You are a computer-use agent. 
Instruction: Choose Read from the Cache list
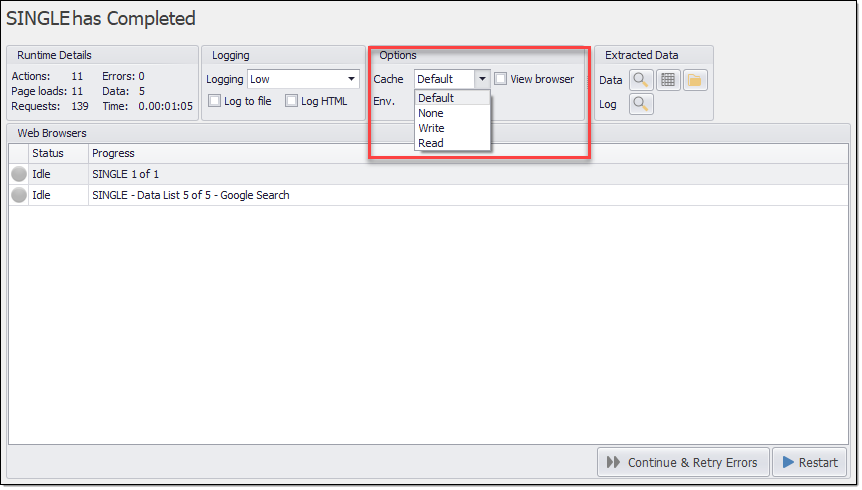pyautogui.click(x=431, y=143)
